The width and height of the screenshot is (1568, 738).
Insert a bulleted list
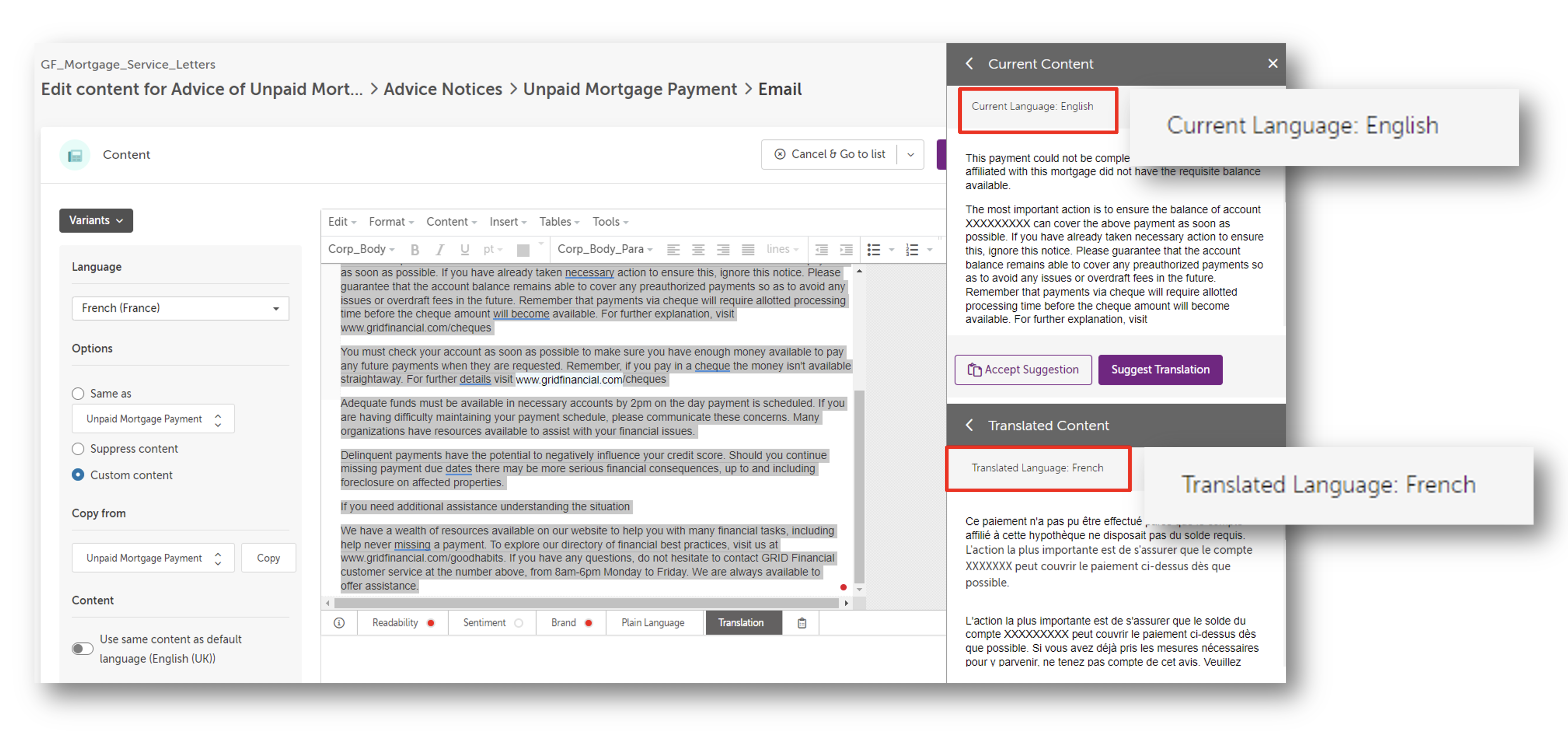[873, 249]
